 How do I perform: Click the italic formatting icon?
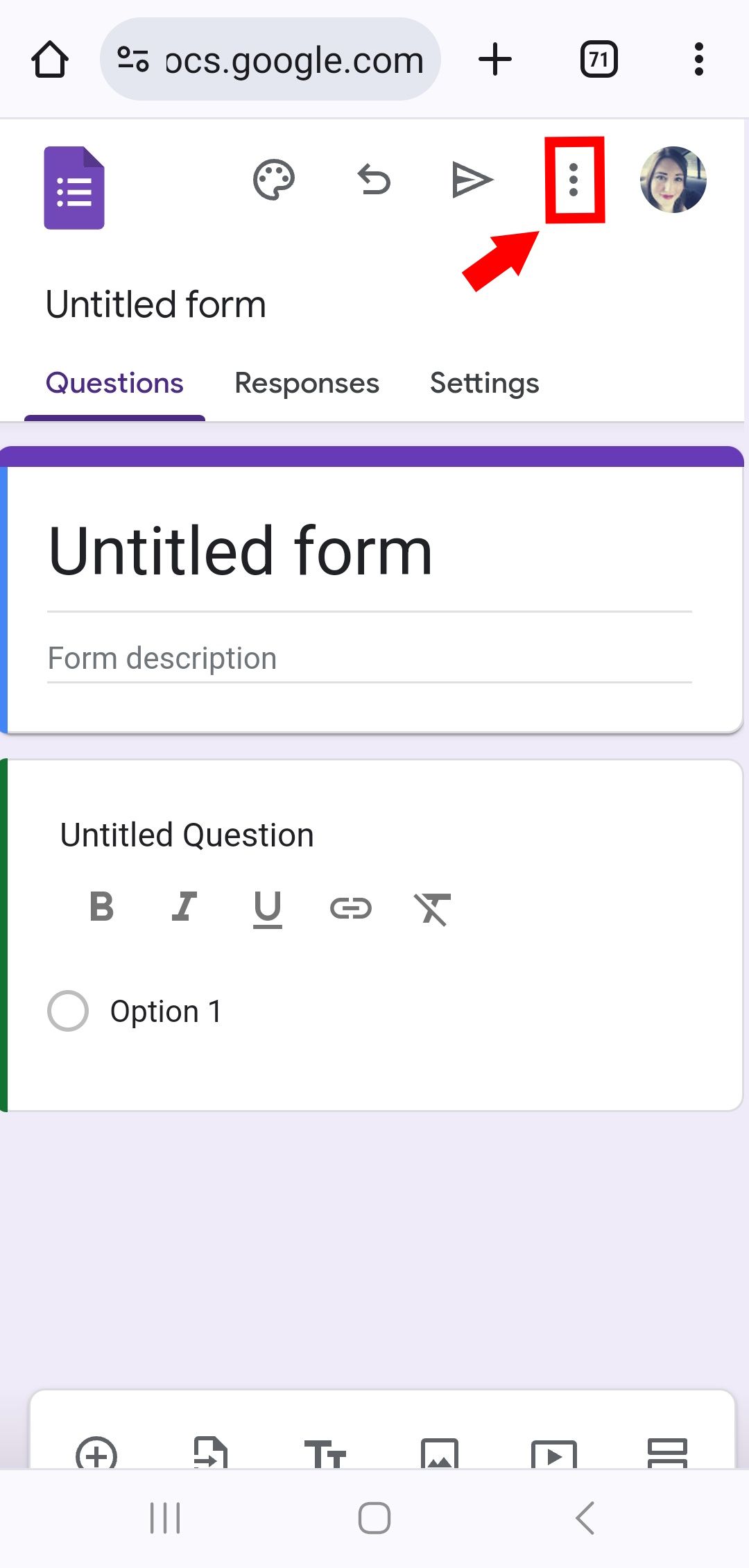184,907
